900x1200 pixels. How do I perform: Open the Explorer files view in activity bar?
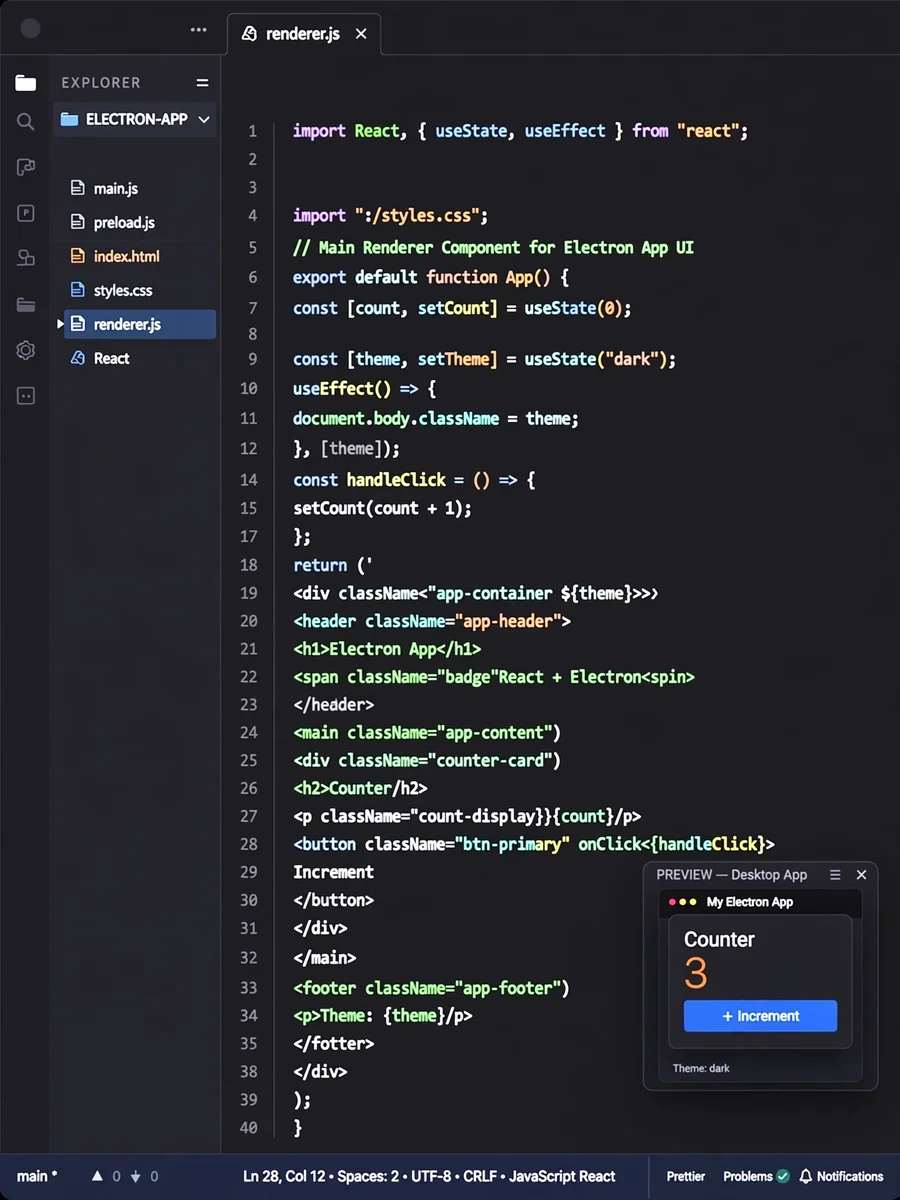click(x=26, y=83)
